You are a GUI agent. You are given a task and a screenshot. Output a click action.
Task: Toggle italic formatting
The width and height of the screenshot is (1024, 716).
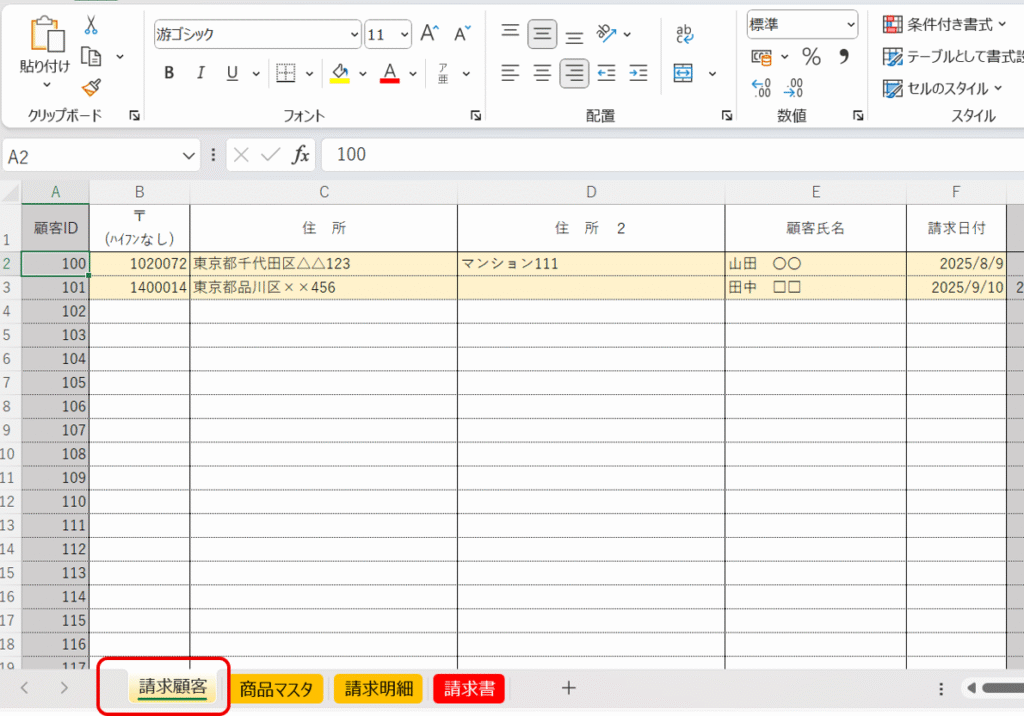[200, 73]
